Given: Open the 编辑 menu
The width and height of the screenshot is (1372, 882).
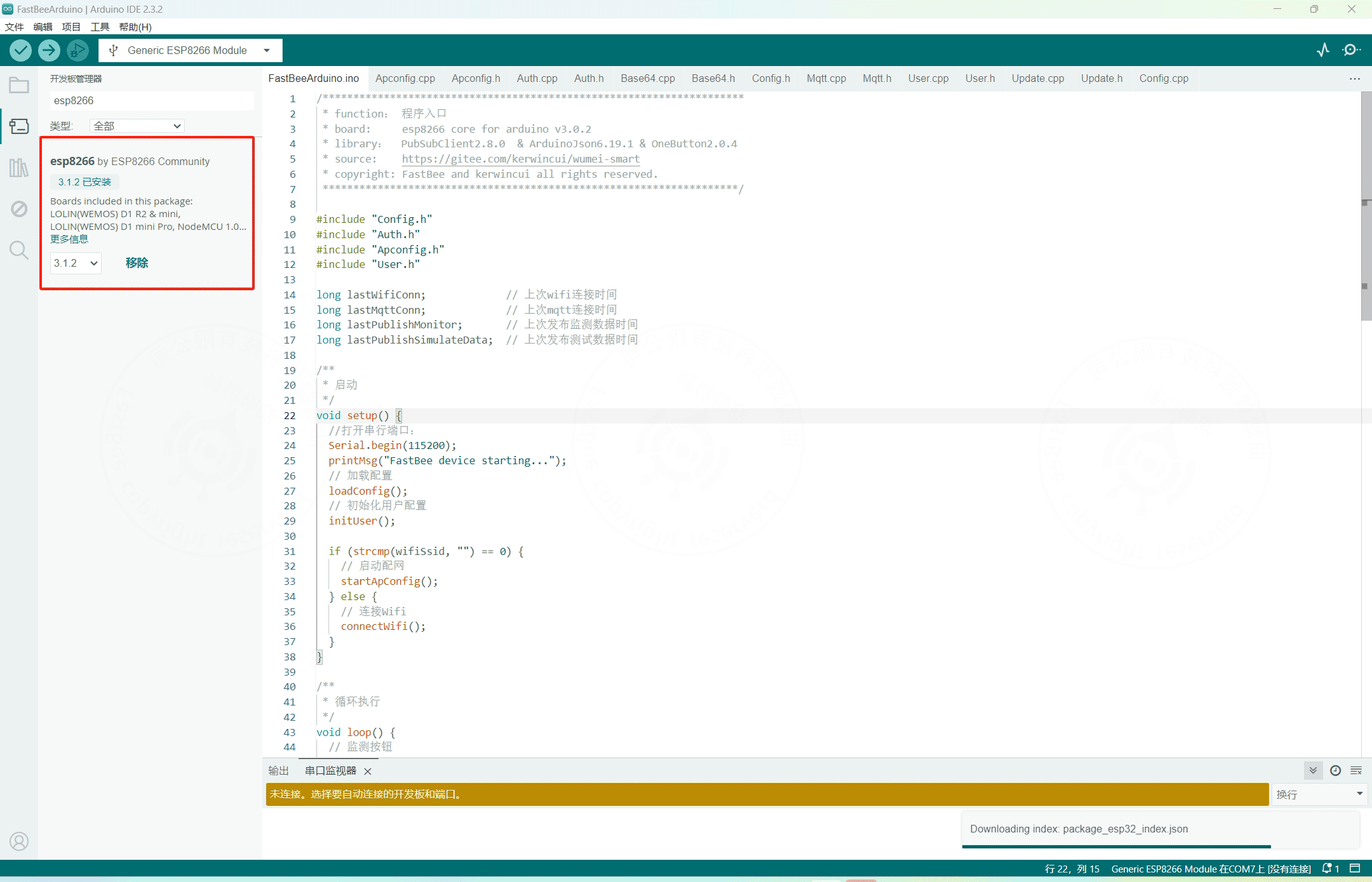Looking at the screenshot, I should coord(43,27).
